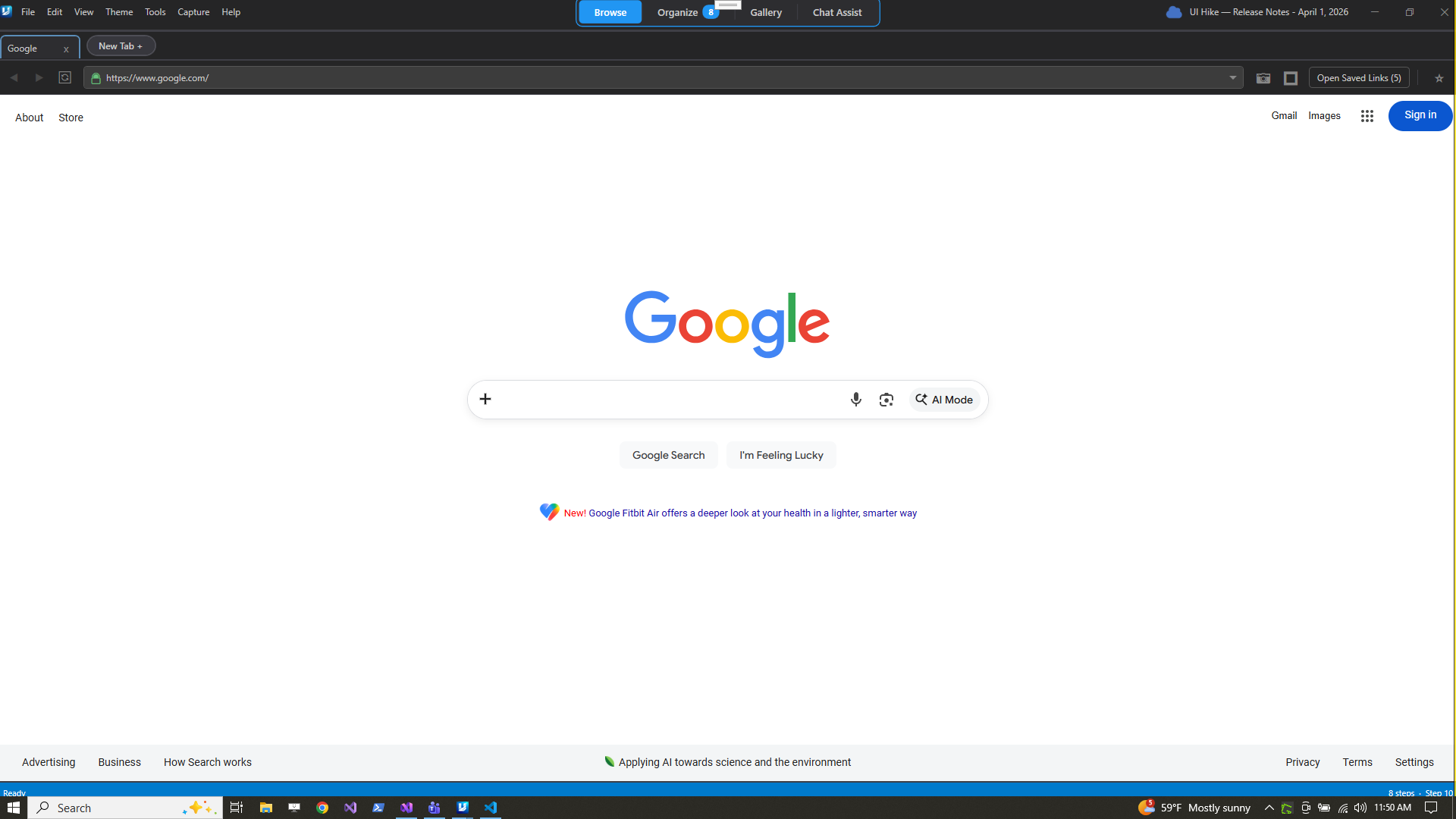Open the Google apps grid

[1367, 116]
